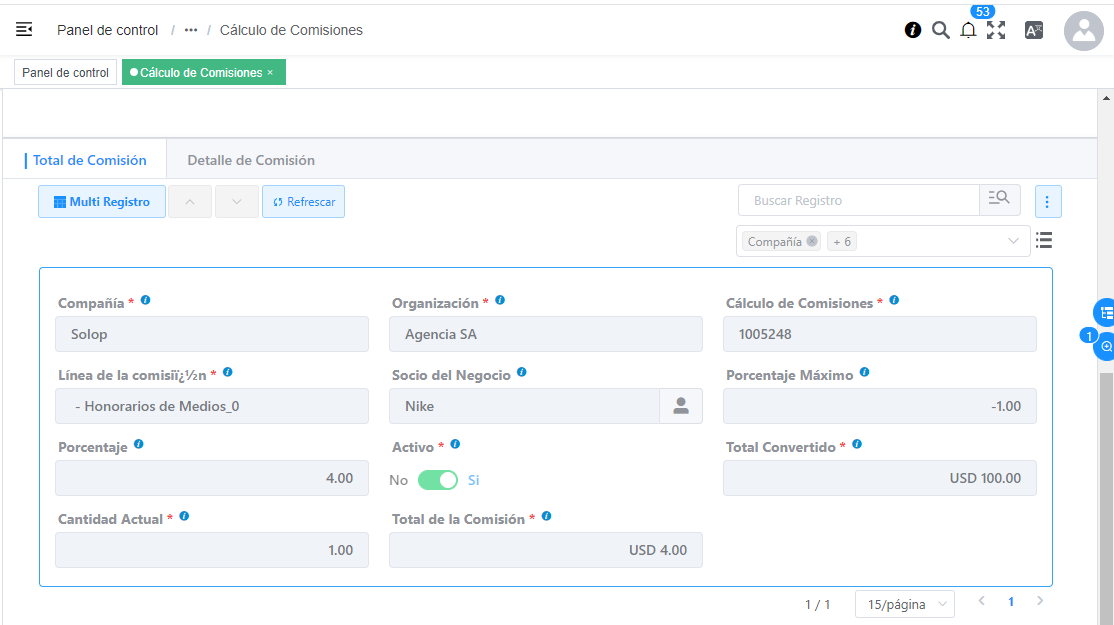Expand the breadcrumb ellipsis
The width and height of the screenshot is (1114, 625).
[x=191, y=30]
